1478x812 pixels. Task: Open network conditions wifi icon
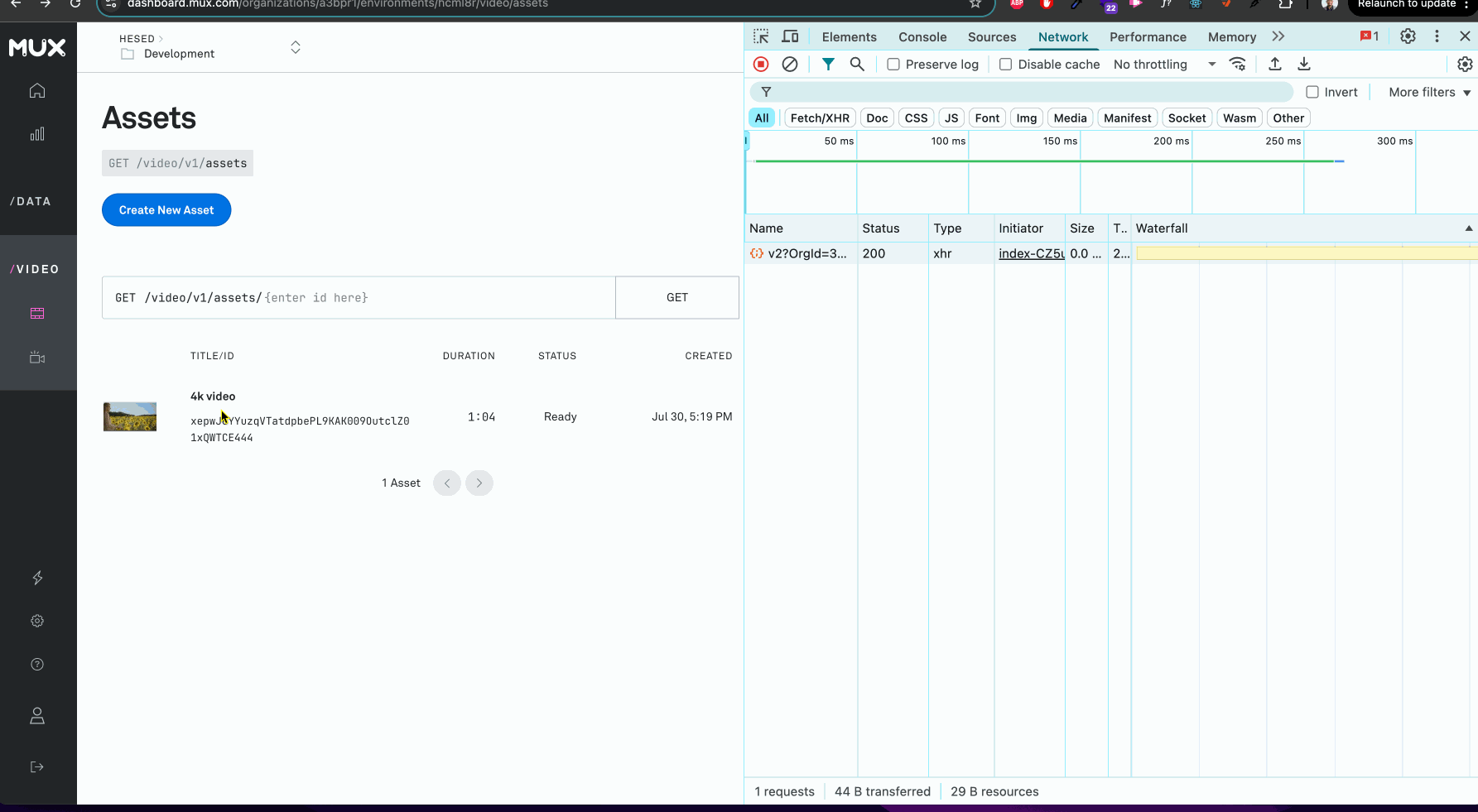(1238, 64)
